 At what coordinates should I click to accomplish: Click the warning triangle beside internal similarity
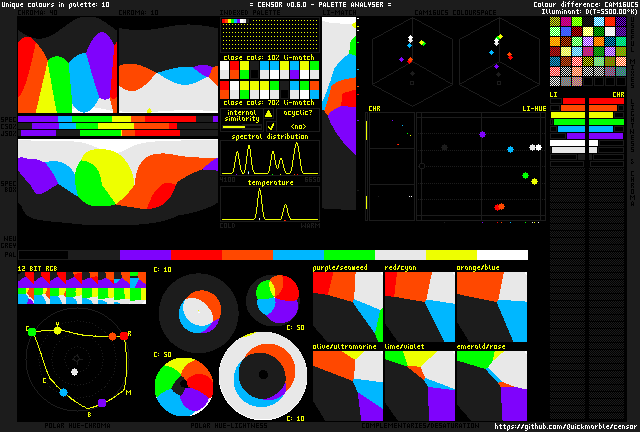point(269,114)
